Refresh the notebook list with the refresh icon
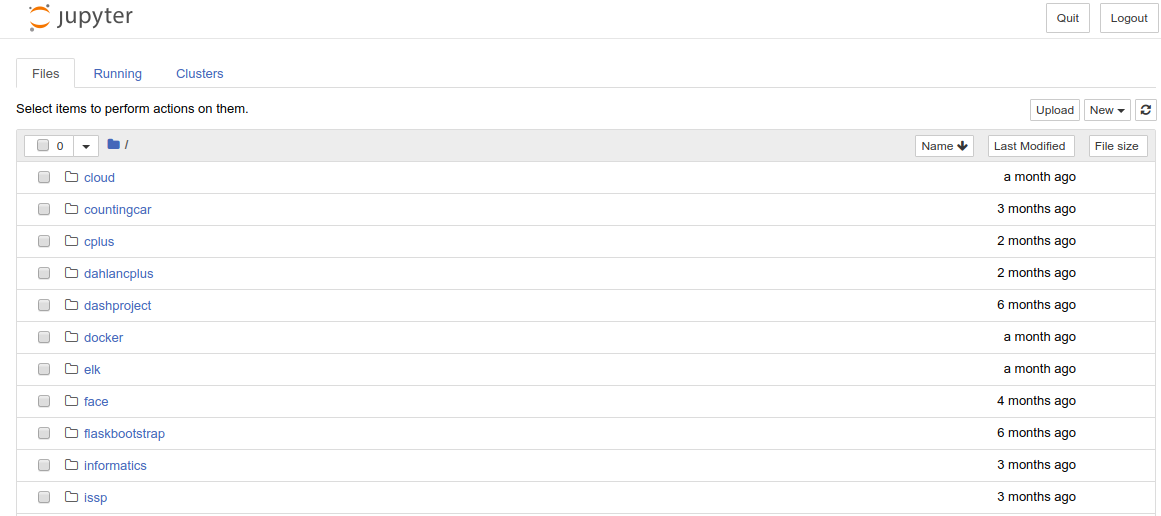This screenshot has width=1161, height=516. click(1145, 110)
